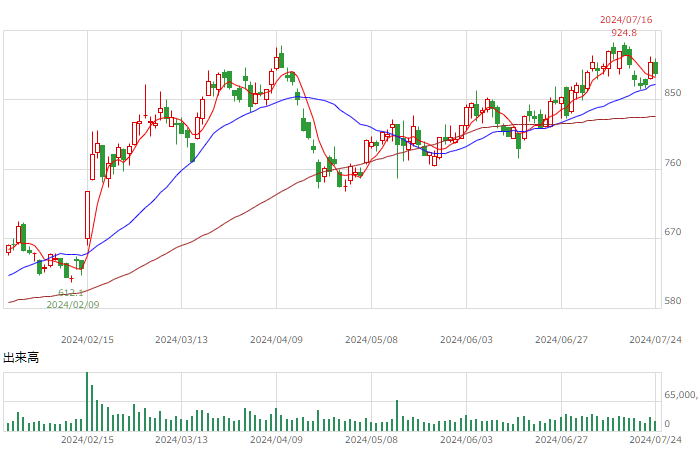Click the 760 price axis label

coord(673,162)
